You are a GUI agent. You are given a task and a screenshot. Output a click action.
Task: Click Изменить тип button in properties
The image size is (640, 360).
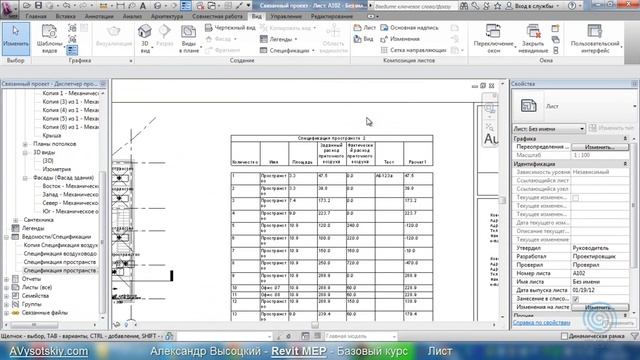click(611, 128)
